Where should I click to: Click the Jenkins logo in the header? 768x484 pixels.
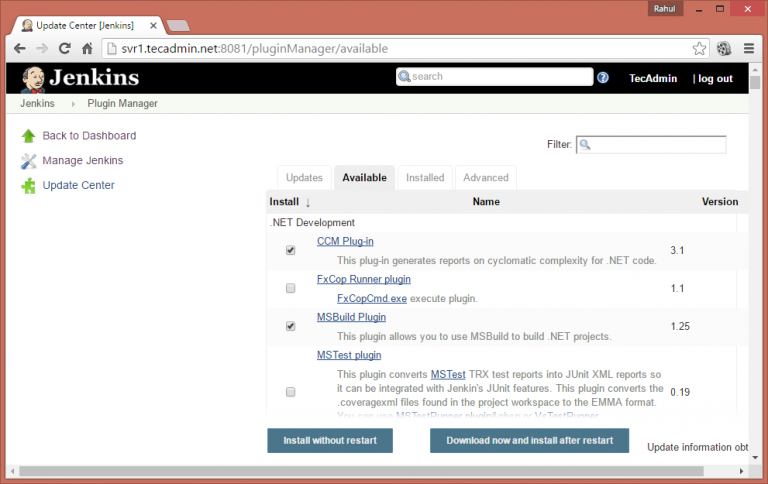(80, 78)
